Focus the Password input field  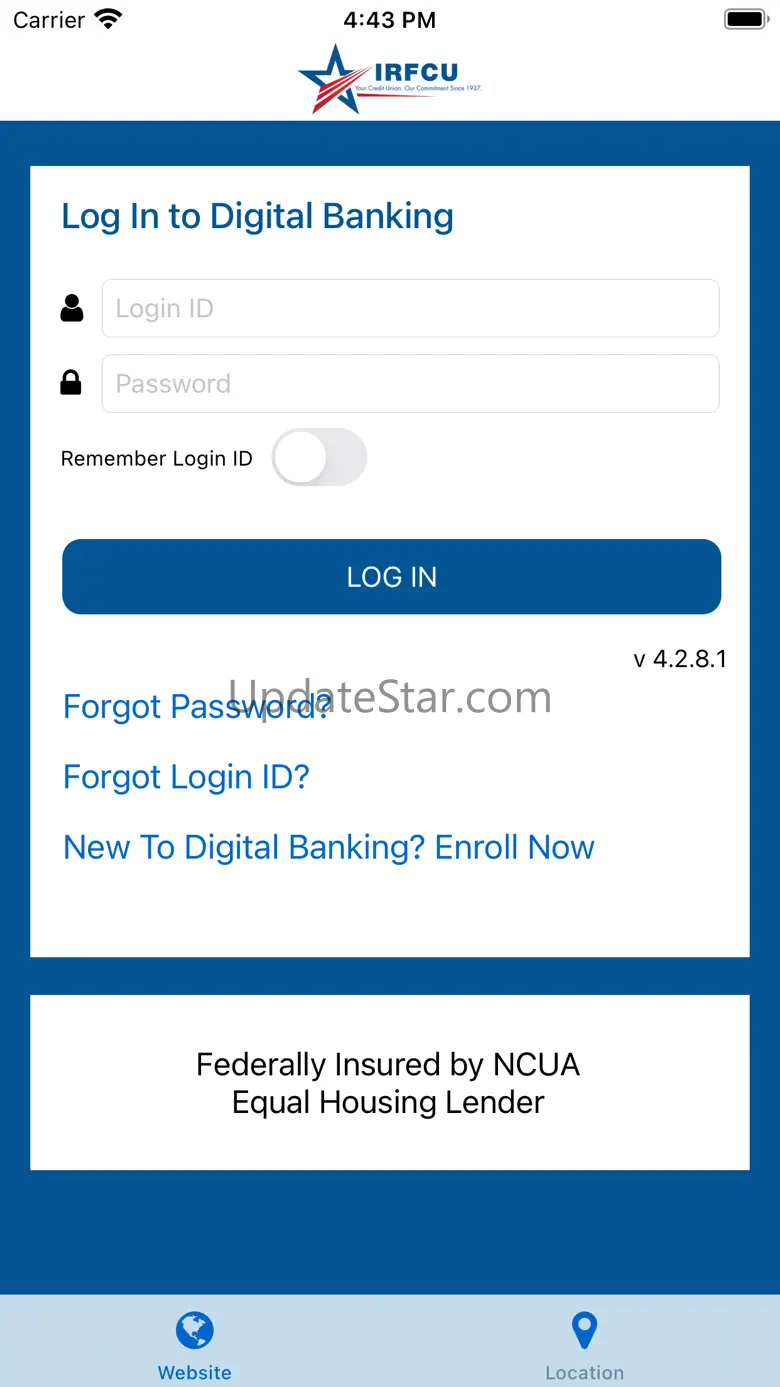pyautogui.click(x=410, y=383)
